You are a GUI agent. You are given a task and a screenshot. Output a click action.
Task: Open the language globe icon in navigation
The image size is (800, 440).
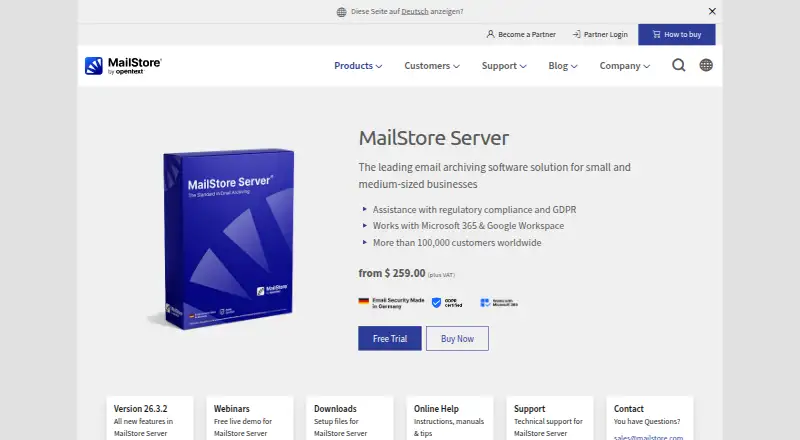click(x=706, y=65)
